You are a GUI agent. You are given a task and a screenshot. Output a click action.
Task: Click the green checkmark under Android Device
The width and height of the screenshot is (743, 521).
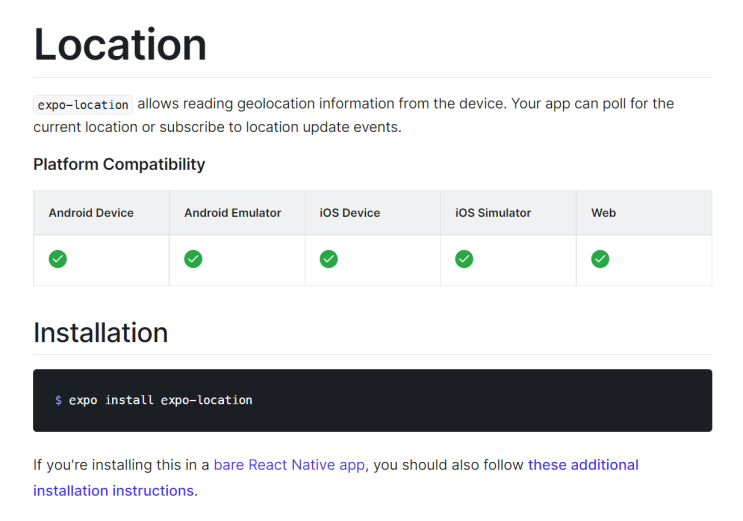(58, 259)
